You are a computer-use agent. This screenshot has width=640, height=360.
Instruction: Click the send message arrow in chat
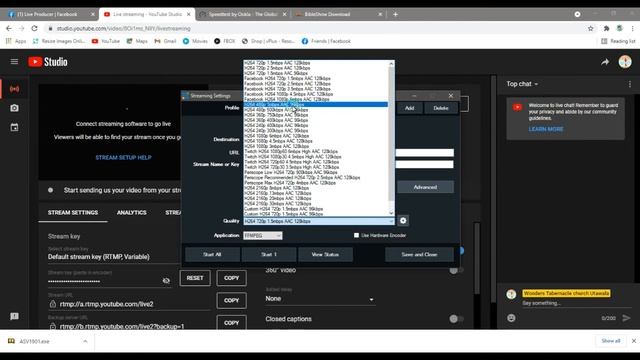[626, 318]
